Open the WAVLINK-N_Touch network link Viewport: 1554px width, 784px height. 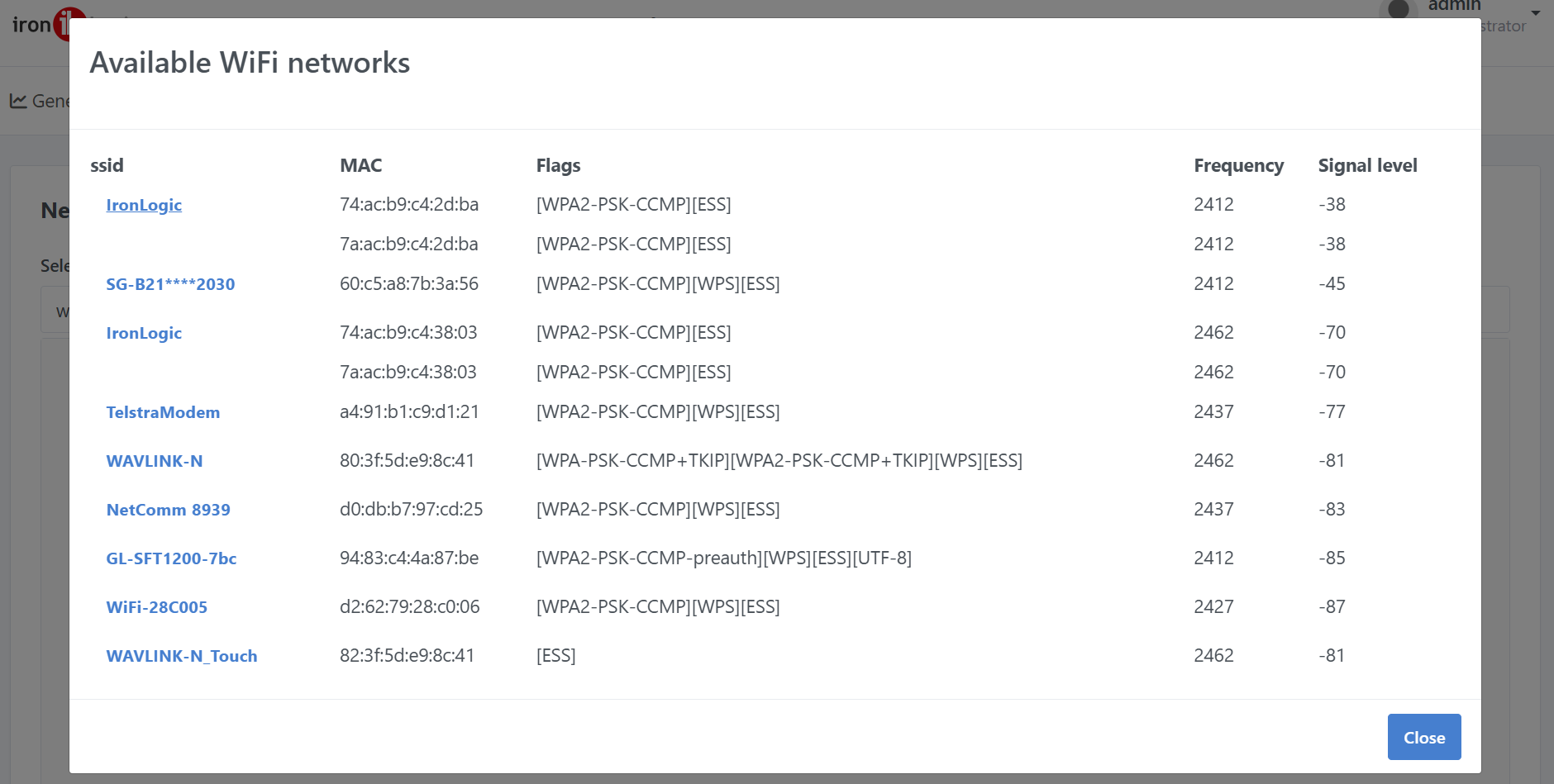[x=182, y=656]
